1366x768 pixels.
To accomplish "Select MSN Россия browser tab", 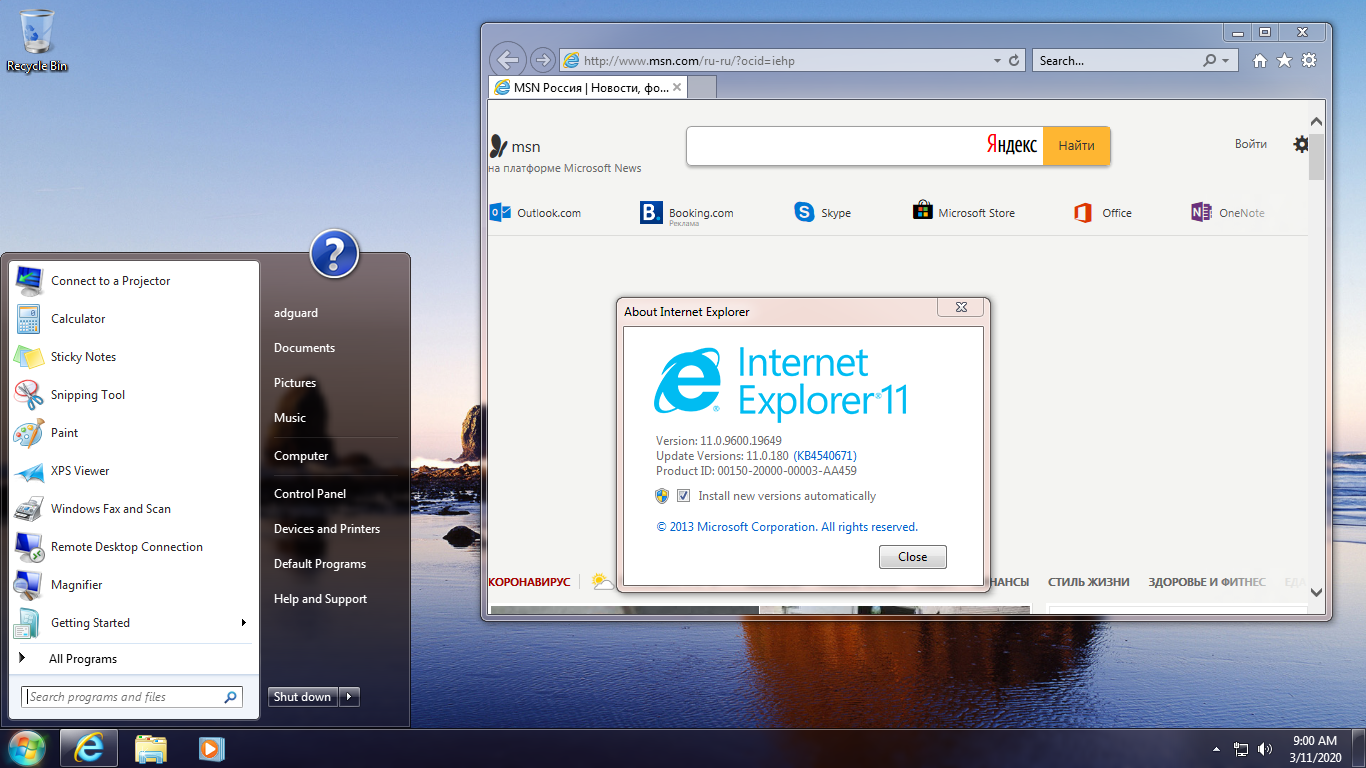I will (588, 88).
